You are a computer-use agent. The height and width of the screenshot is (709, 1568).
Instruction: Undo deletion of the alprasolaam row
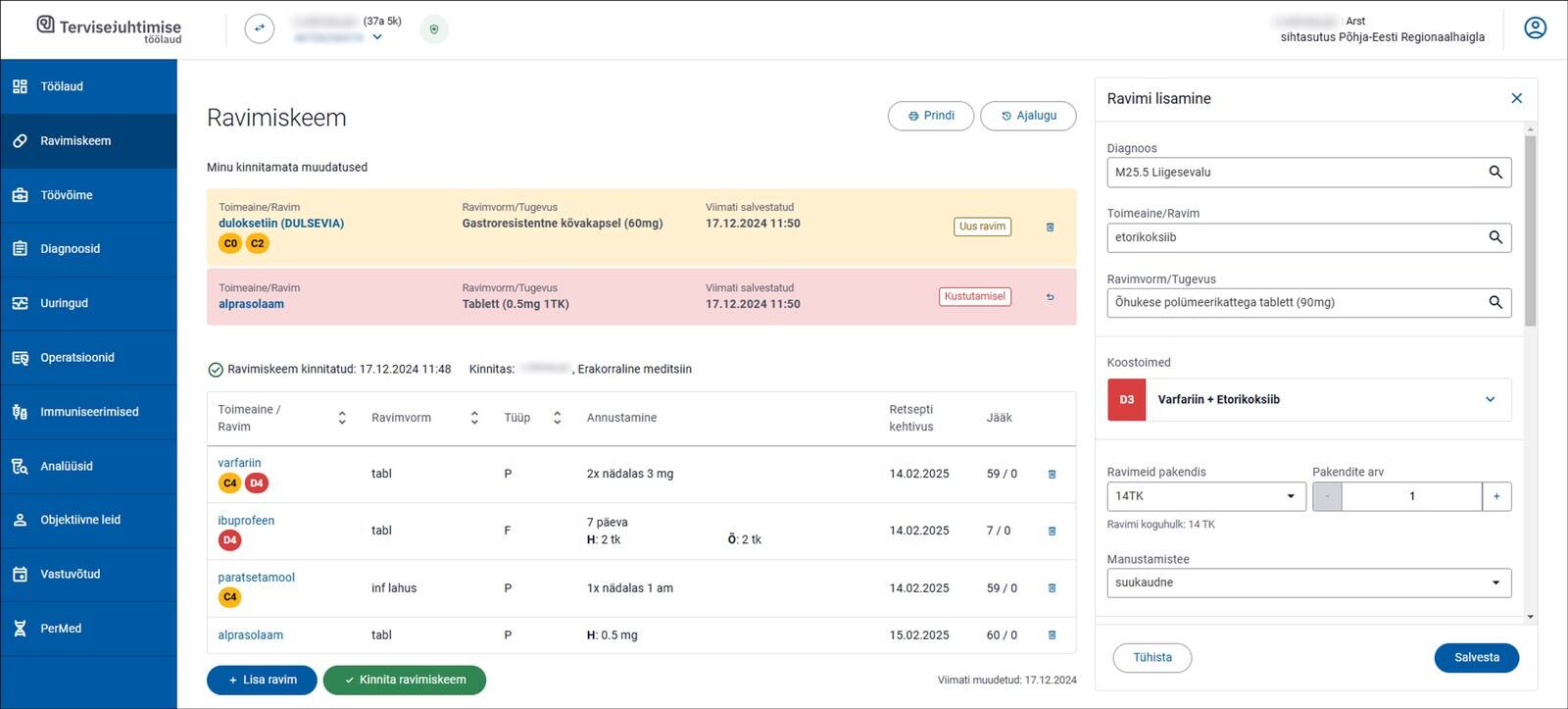1050,297
